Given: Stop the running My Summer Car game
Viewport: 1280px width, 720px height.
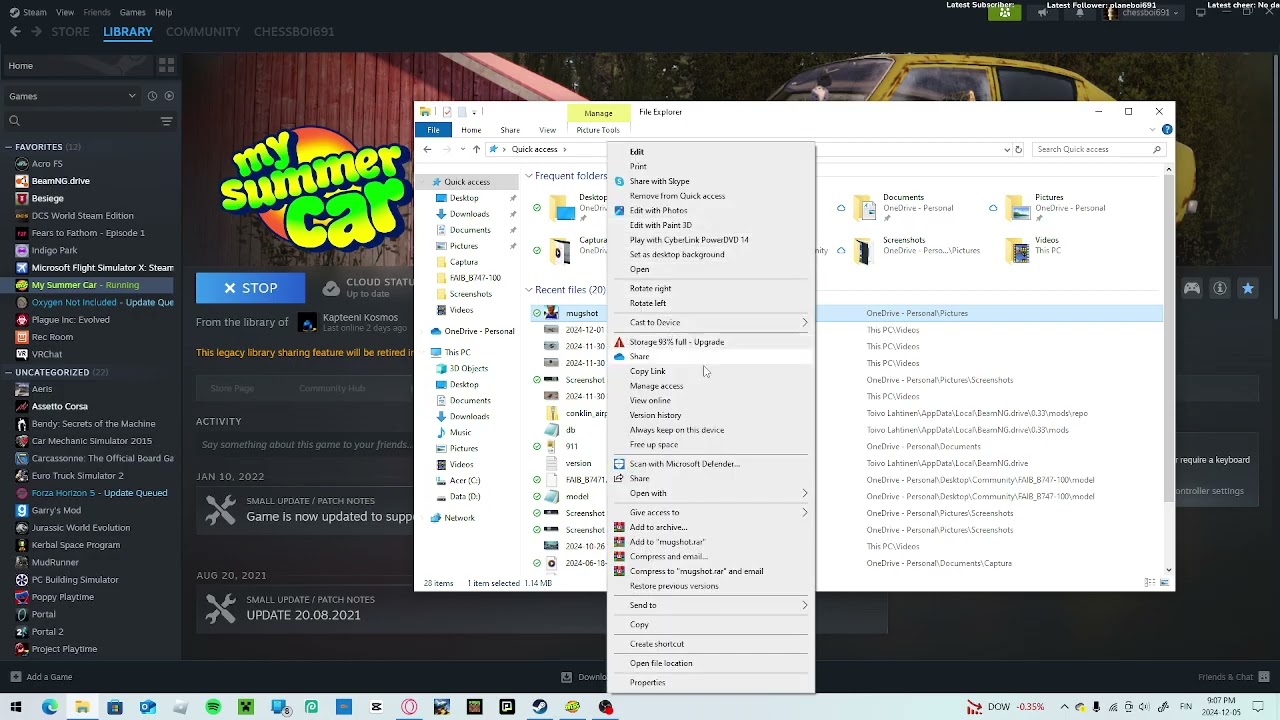Looking at the screenshot, I should [x=250, y=288].
